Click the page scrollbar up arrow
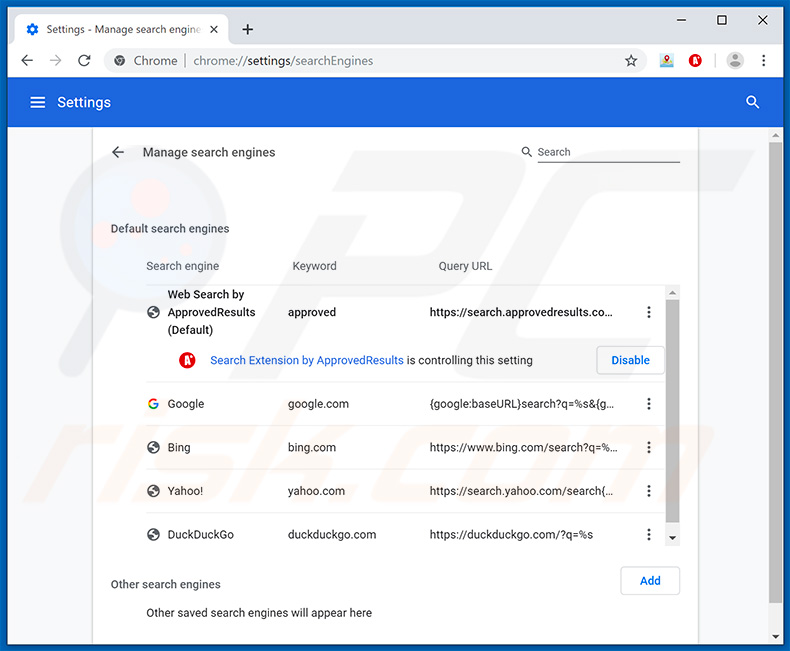 775,135
